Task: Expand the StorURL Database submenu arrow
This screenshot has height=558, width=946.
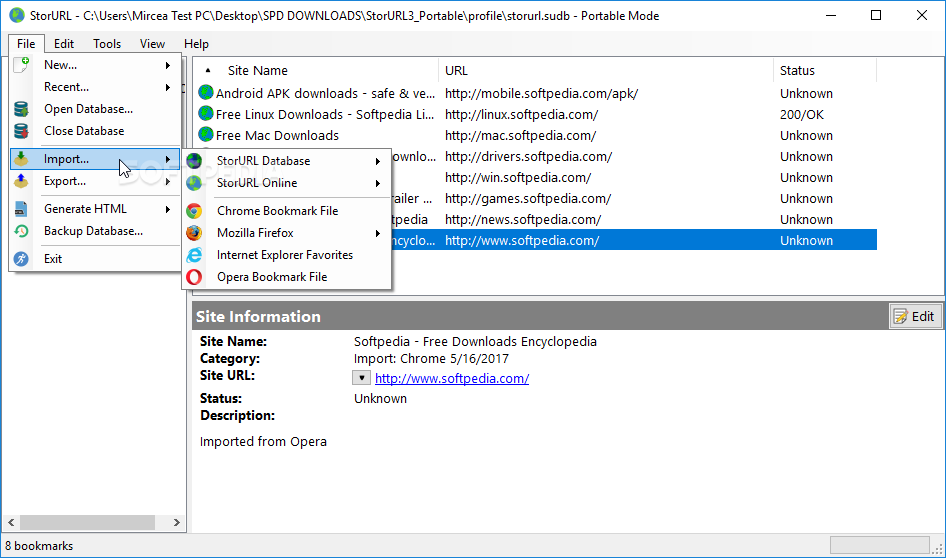Action: click(x=378, y=161)
